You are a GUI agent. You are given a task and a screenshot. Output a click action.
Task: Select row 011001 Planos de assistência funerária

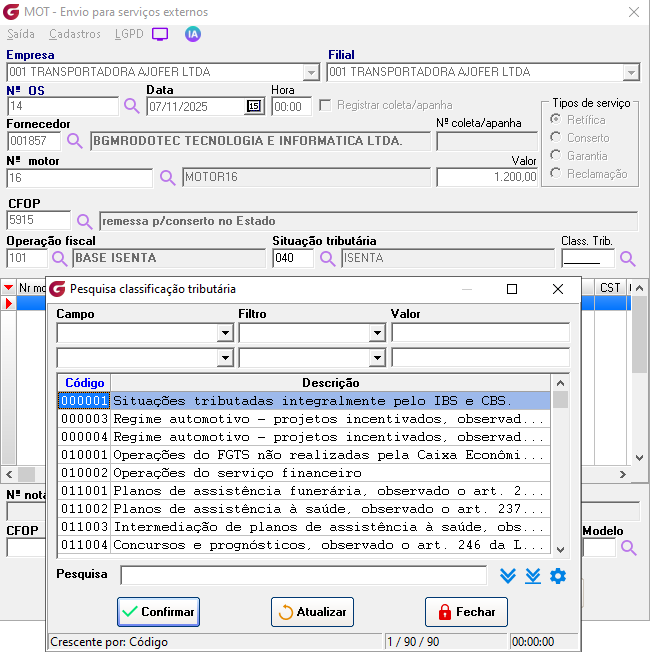(x=304, y=491)
